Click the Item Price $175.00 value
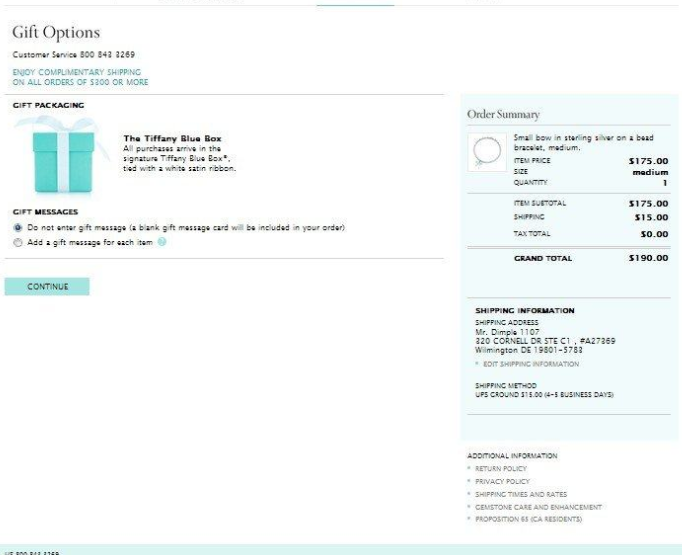This screenshot has height=555, width=682. 648,161
